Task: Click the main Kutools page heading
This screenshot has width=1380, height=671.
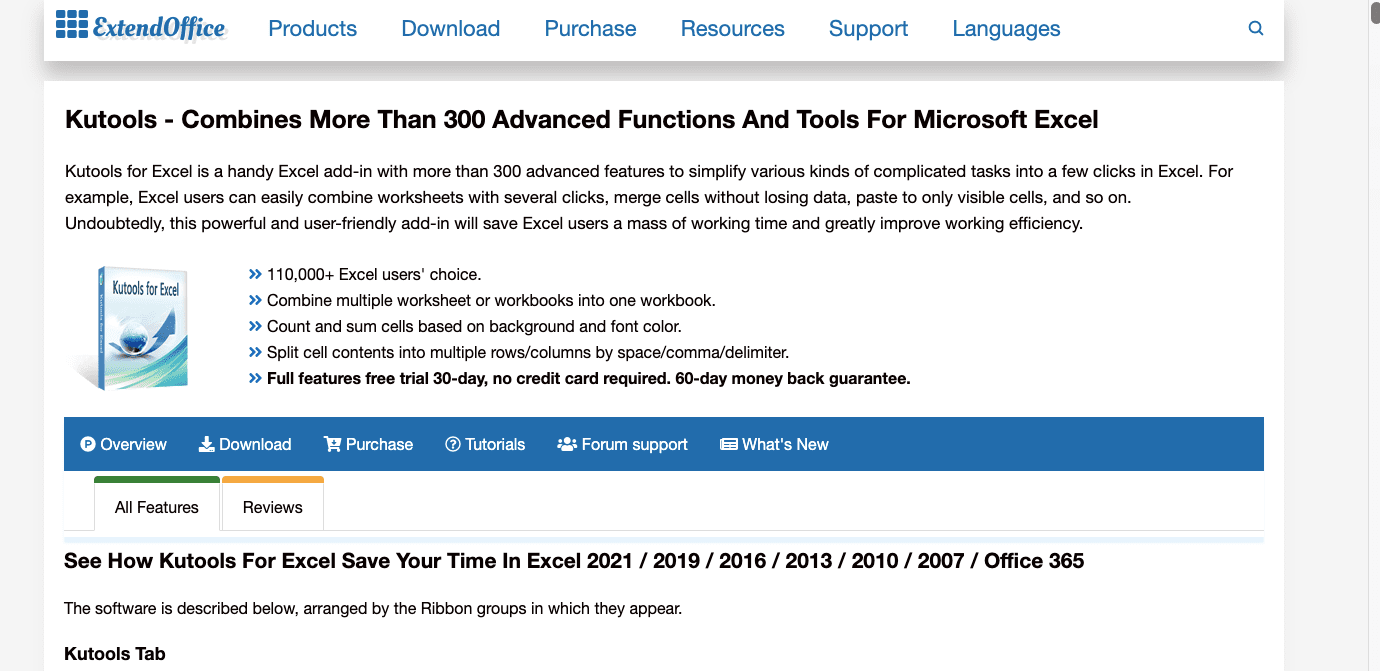Action: click(582, 120)
